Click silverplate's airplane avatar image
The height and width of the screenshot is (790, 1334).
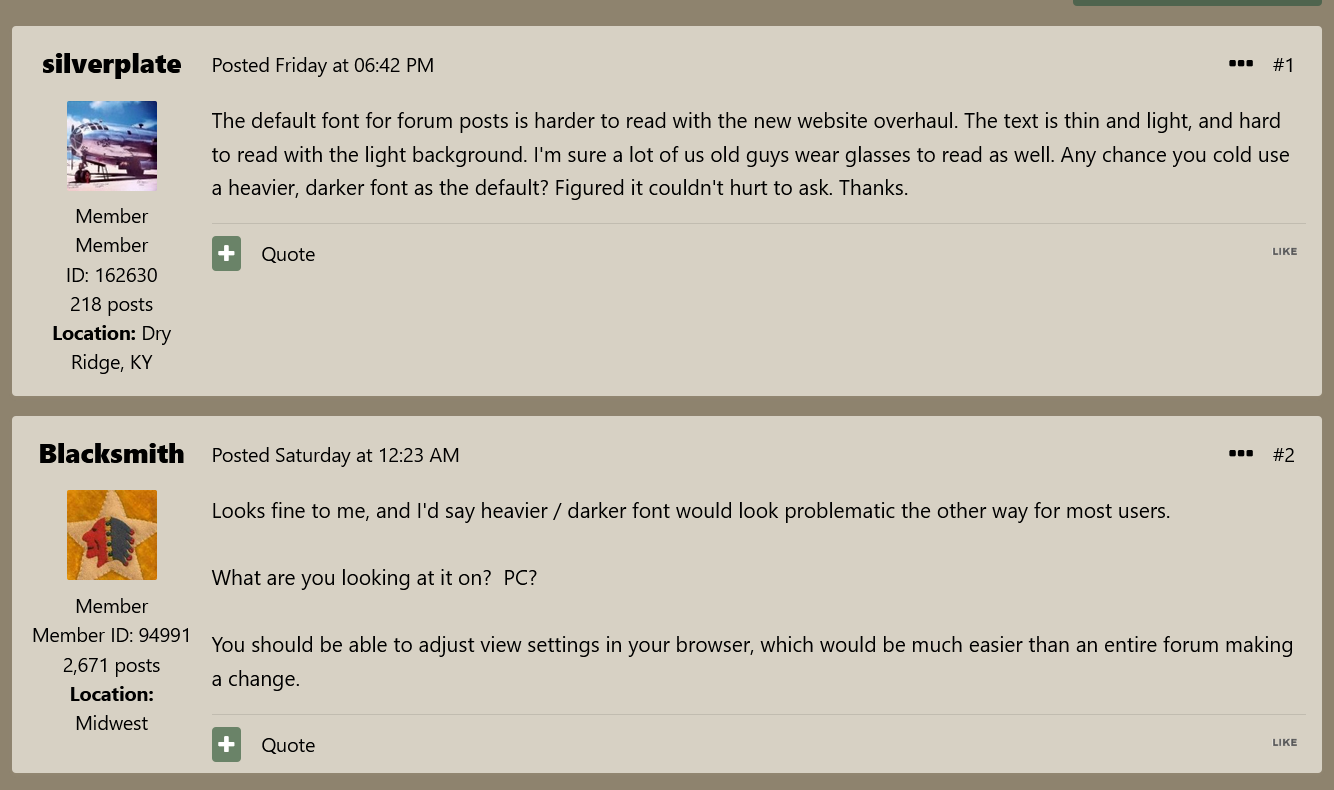[112, 145]
